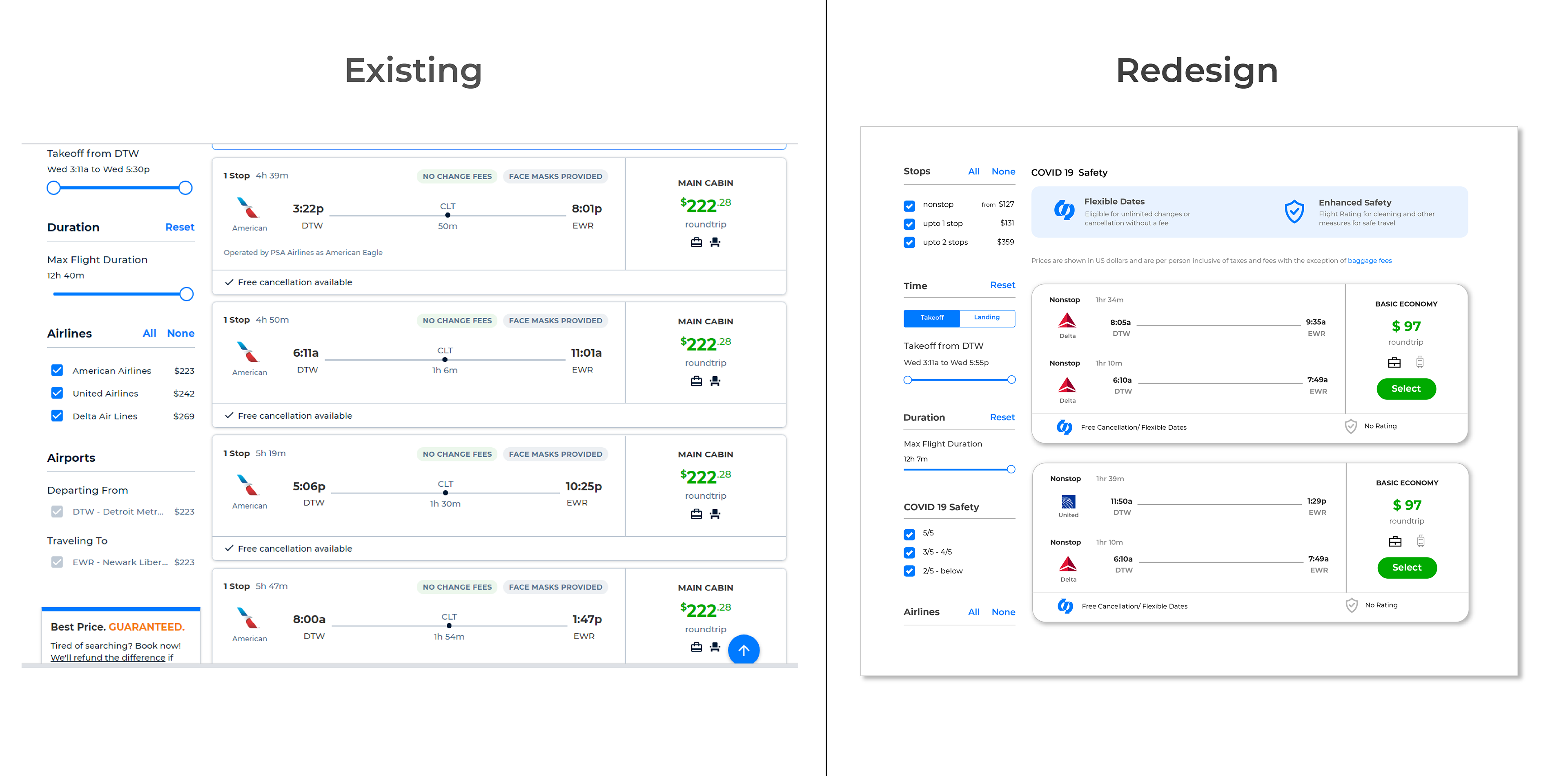Click Select on the Delta 8:05a Basic Economy card
The width and height of the screenshot is (1568, 776).
(1405, 388)
